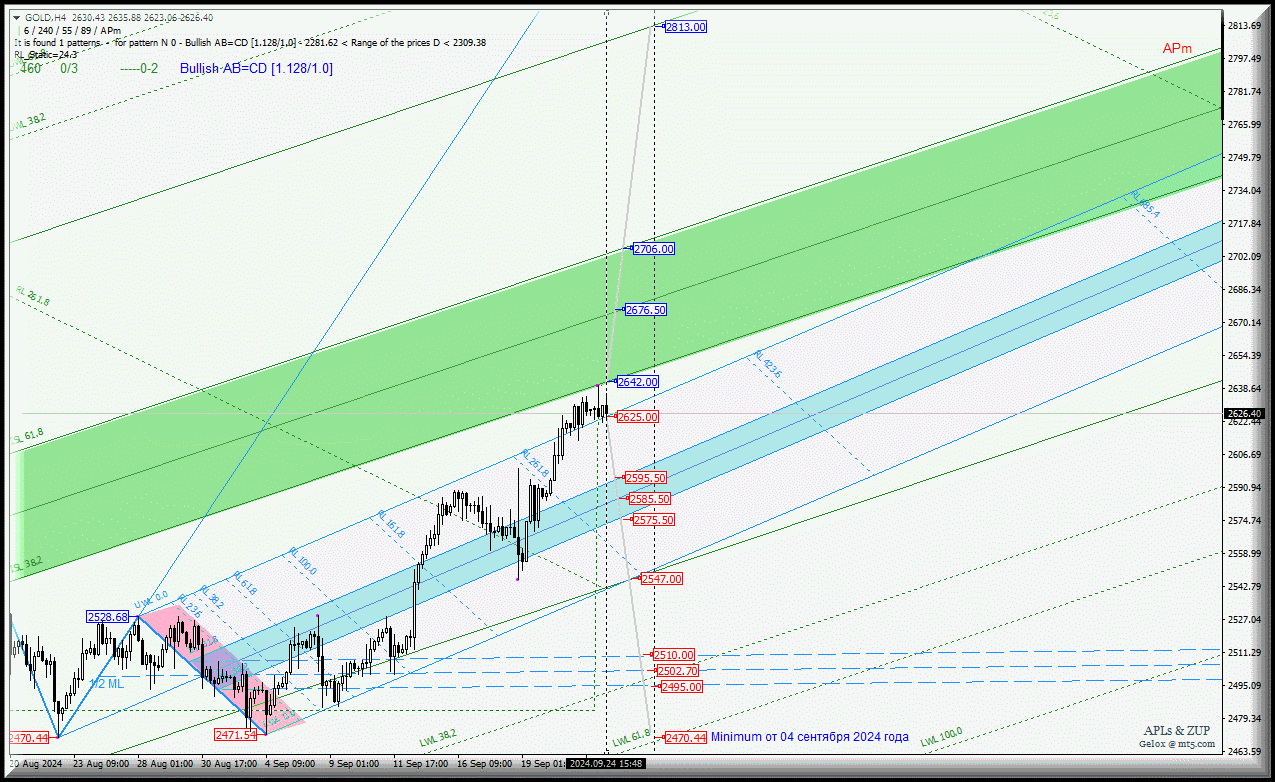
Task: Click the 2528.68 swing high label
Action: point(107,617)
